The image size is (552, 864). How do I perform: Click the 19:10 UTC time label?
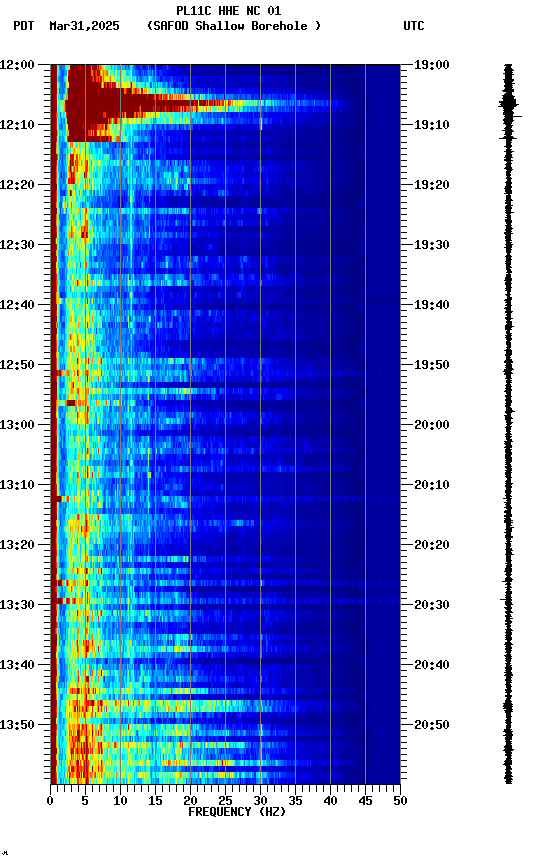432,125
